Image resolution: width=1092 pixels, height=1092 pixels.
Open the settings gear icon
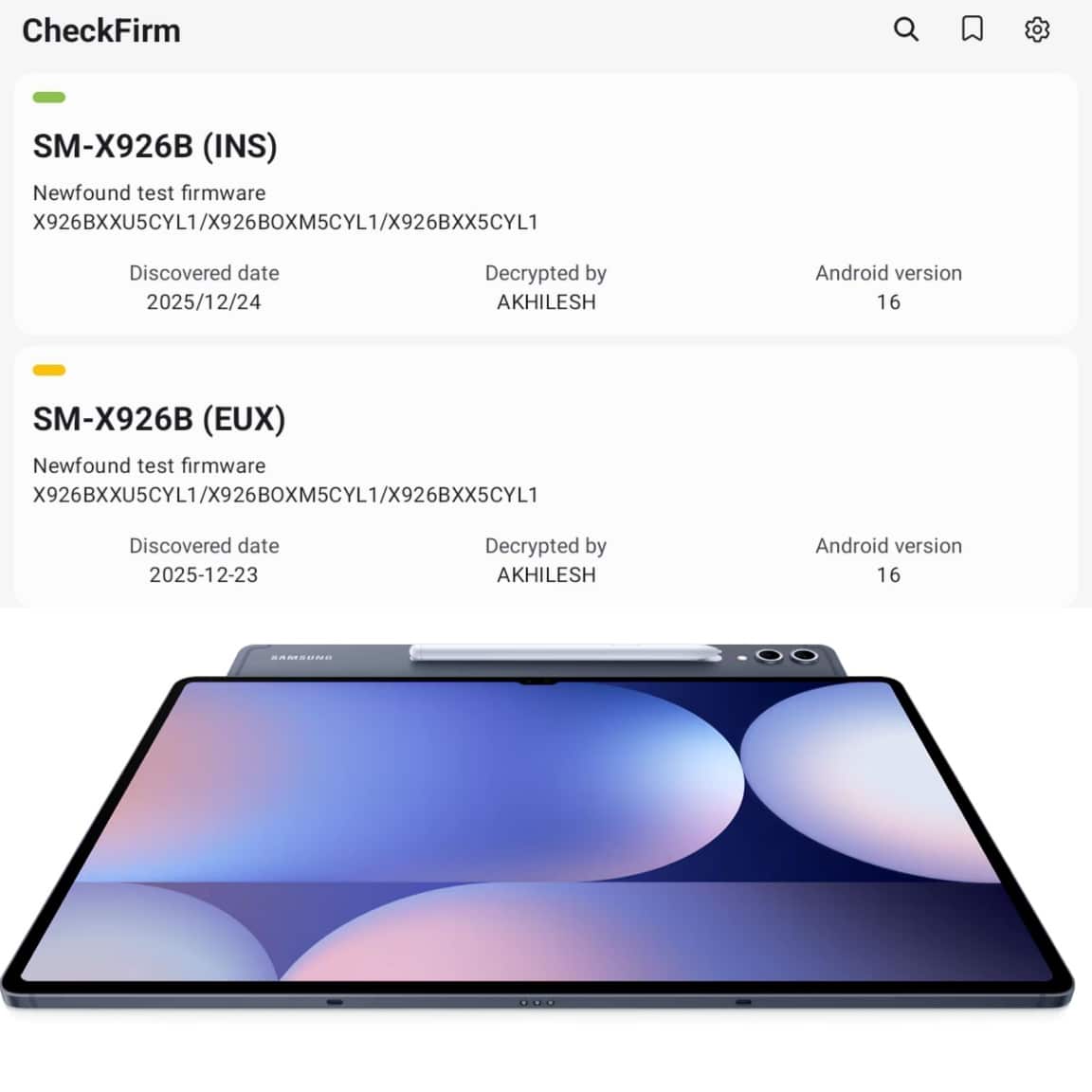[1037, 30]
